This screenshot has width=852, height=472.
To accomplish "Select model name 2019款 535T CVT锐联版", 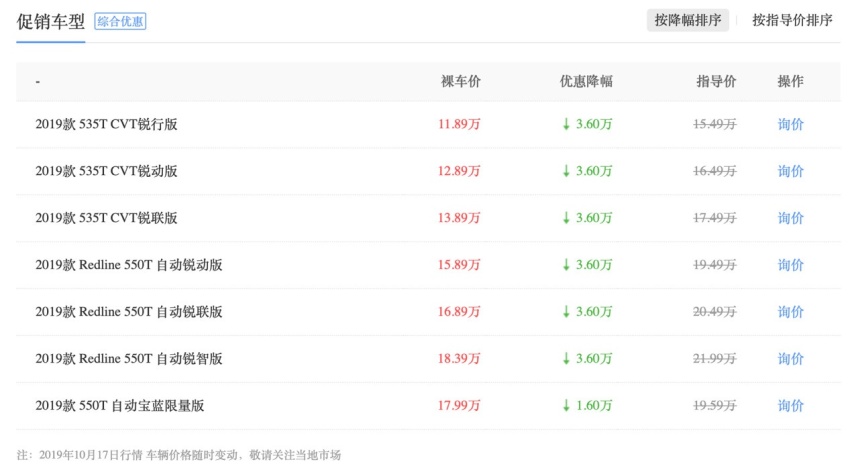I will 106,218.
